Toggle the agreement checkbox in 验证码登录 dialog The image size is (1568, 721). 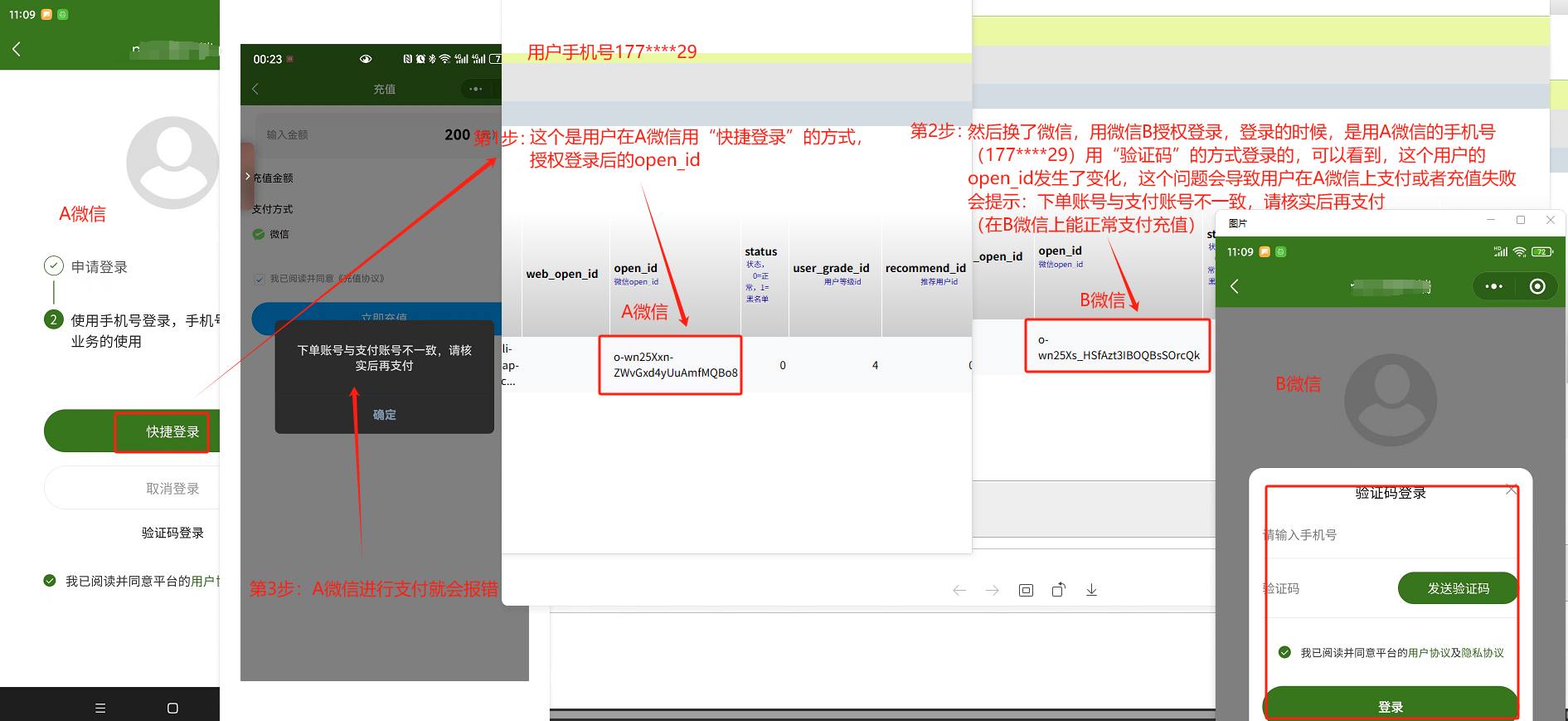click(1284, 652)
